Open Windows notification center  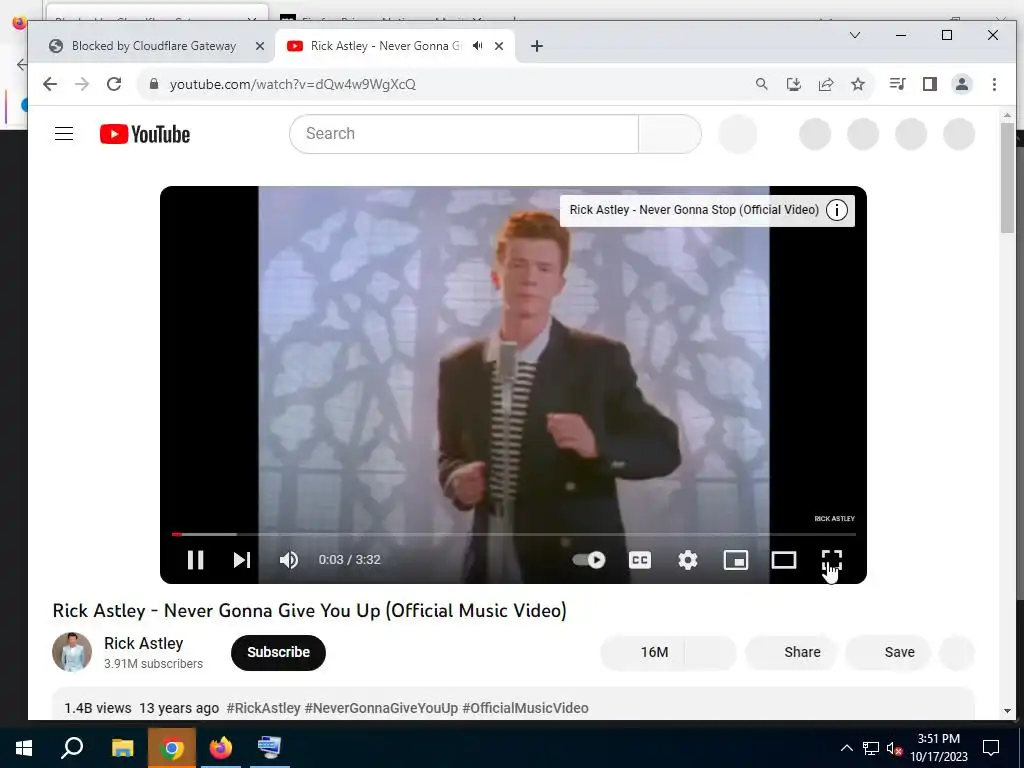[x=991, y=748]
